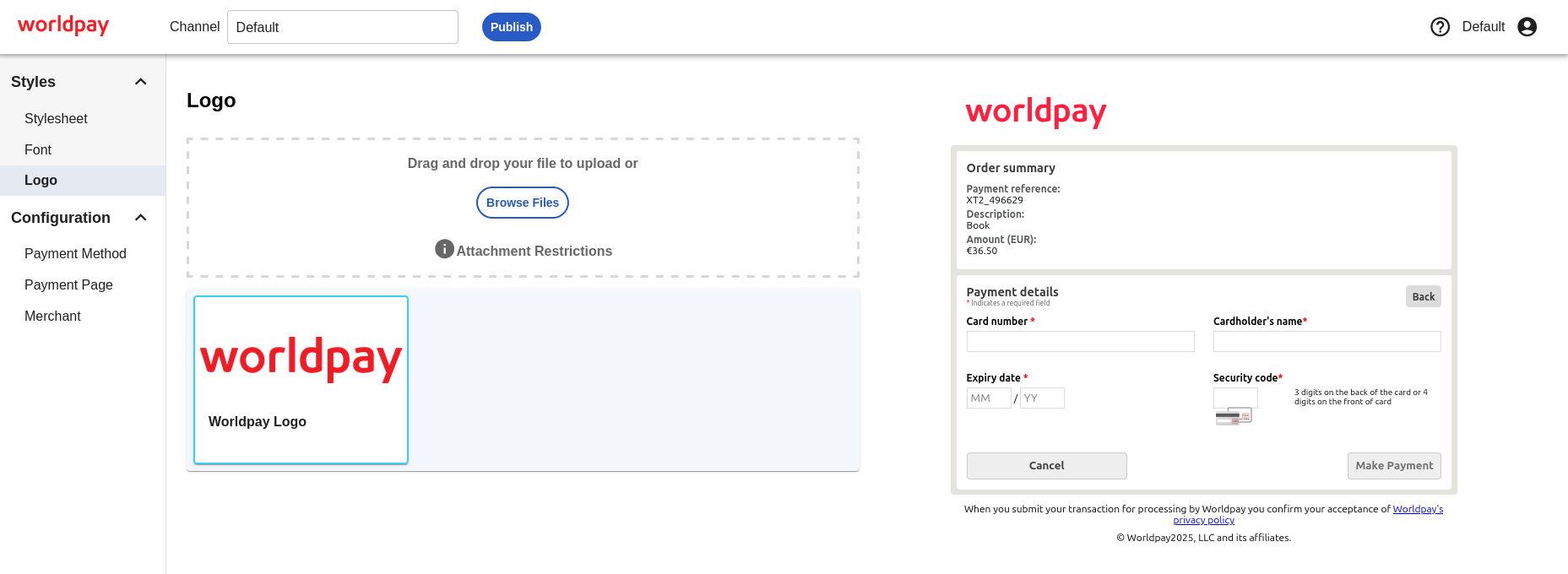This screenshot has width=1568, height=574.
Task: Click the Order summary heading
Action: (x=1011, y=168)
